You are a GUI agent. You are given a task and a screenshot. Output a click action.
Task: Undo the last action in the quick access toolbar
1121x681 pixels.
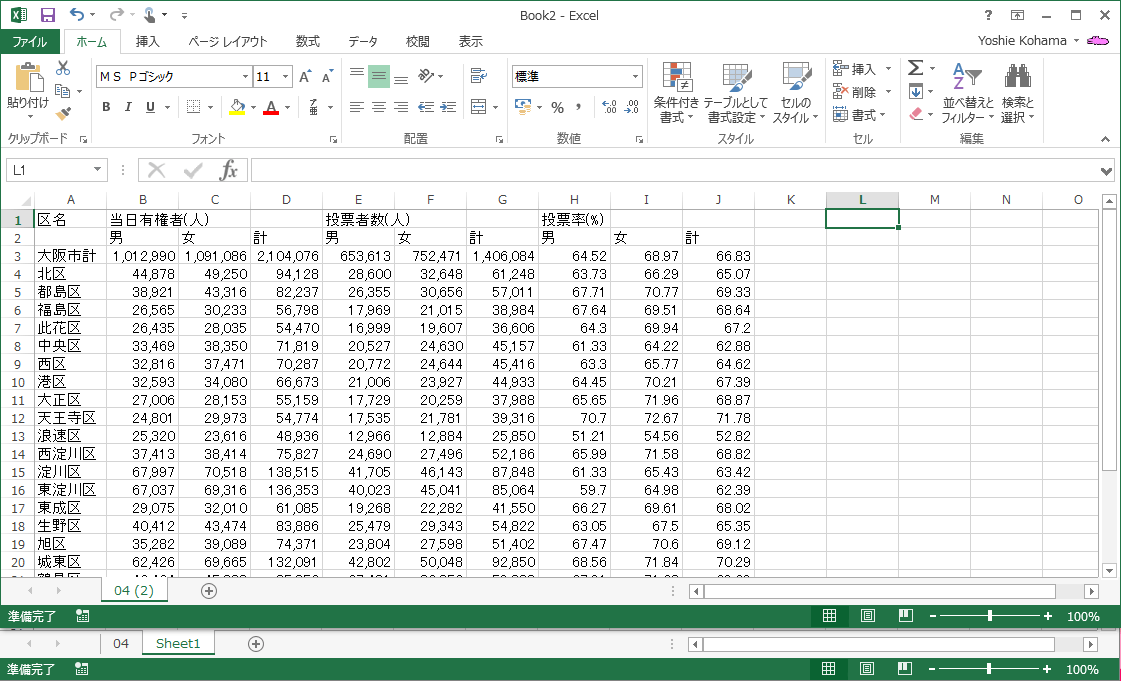[76, 15]
